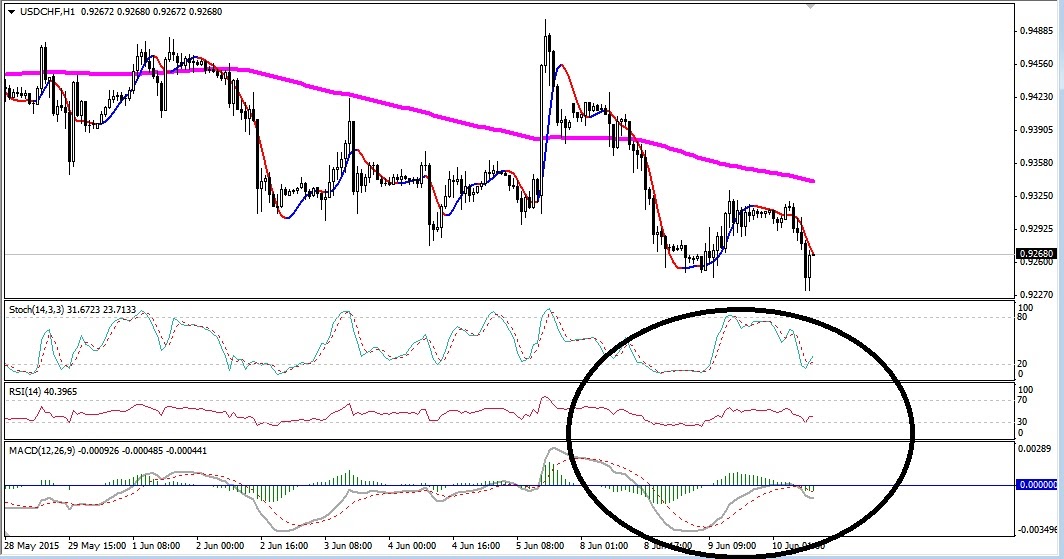Select the current price label 0.92680
This screenshot has width=1064, height=559.
pos(1038,254)
